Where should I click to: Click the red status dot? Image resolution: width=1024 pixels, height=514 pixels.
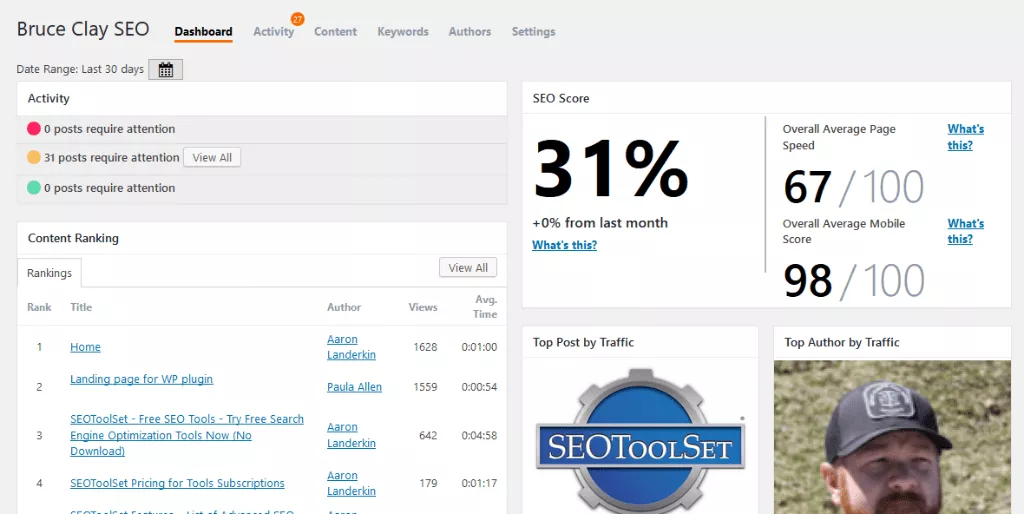pyautogui.click(x=34, y=129)
